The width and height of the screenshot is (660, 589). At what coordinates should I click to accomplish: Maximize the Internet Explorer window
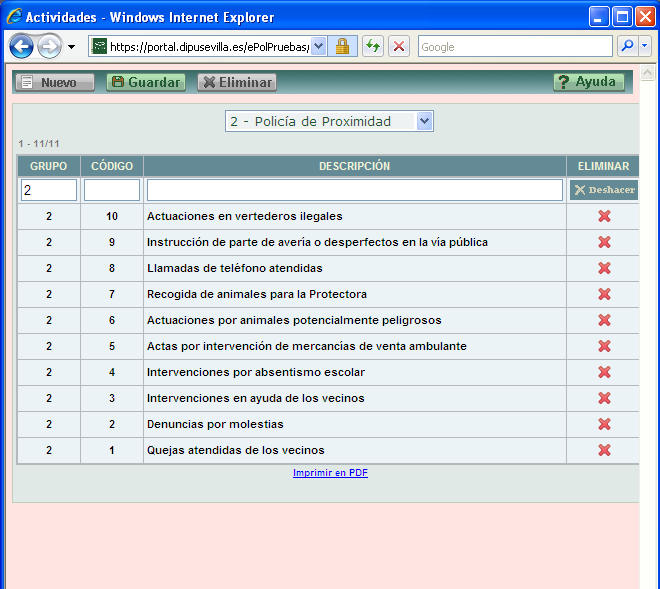[622, 17]
